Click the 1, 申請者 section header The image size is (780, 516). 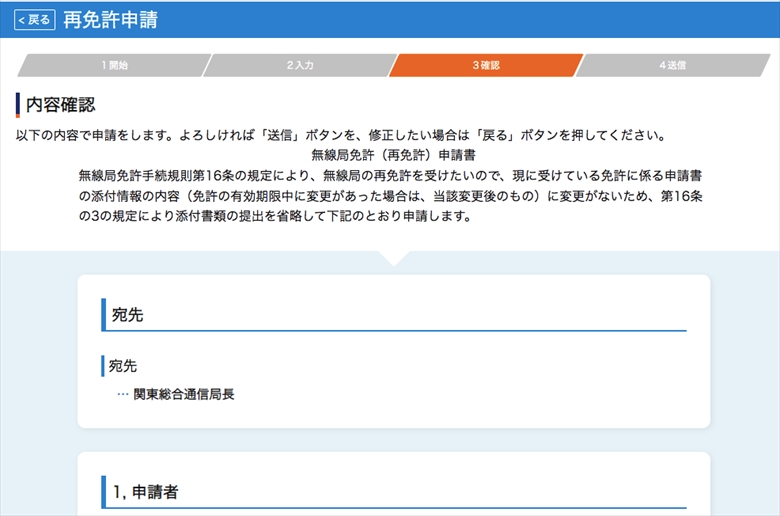(x=145, y=492)
